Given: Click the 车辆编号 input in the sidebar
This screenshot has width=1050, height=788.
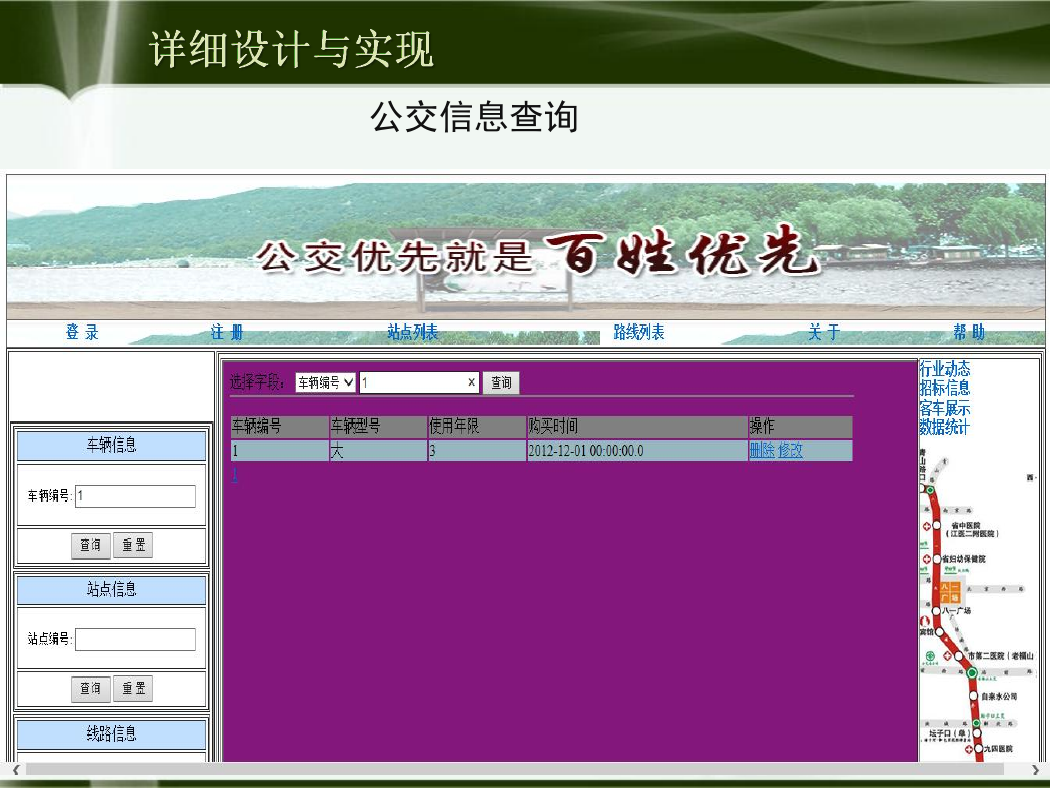Looking at the screenshot, I should tap(135, 496).
